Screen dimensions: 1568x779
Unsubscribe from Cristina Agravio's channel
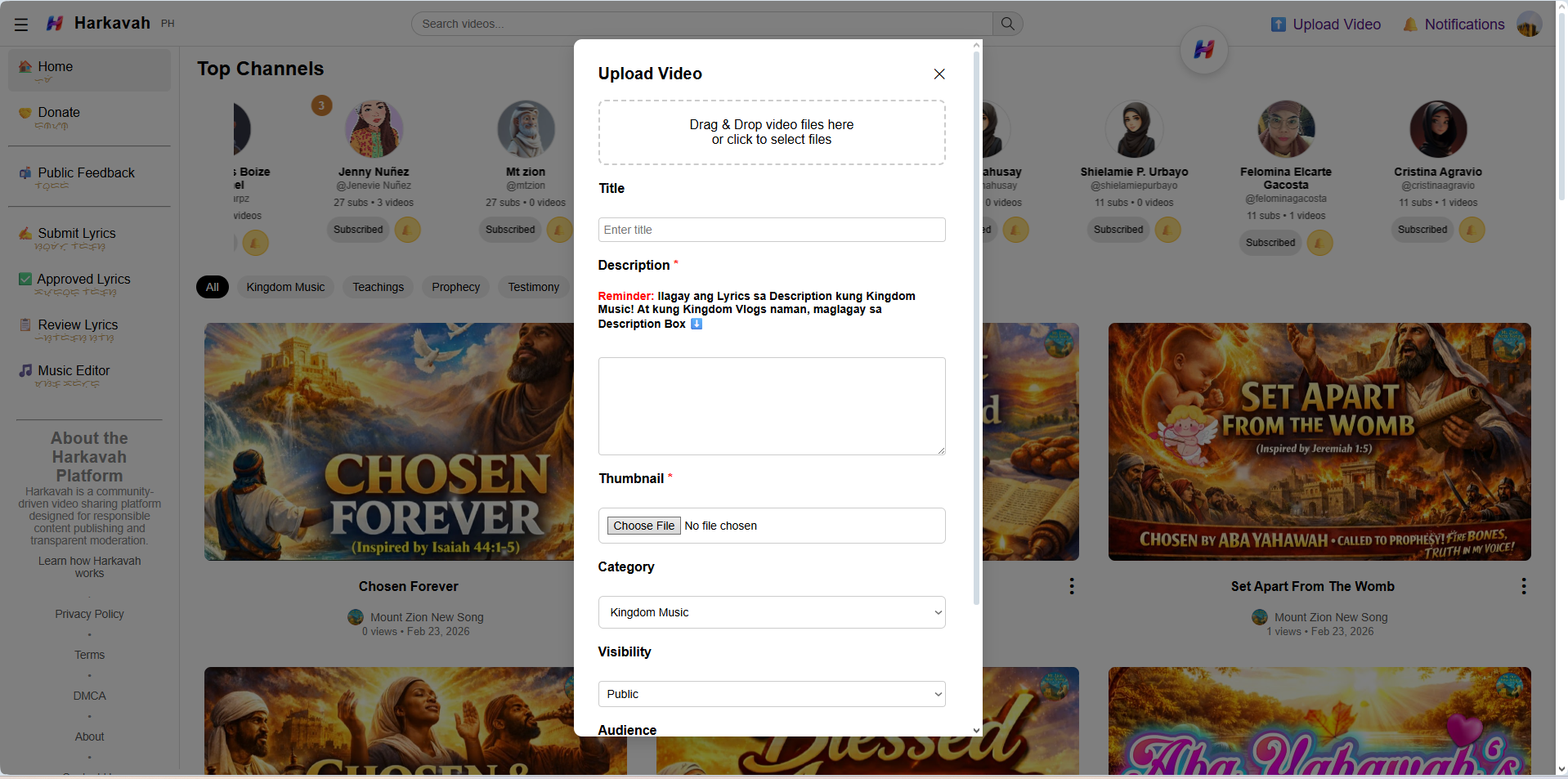pos(1422,230)
